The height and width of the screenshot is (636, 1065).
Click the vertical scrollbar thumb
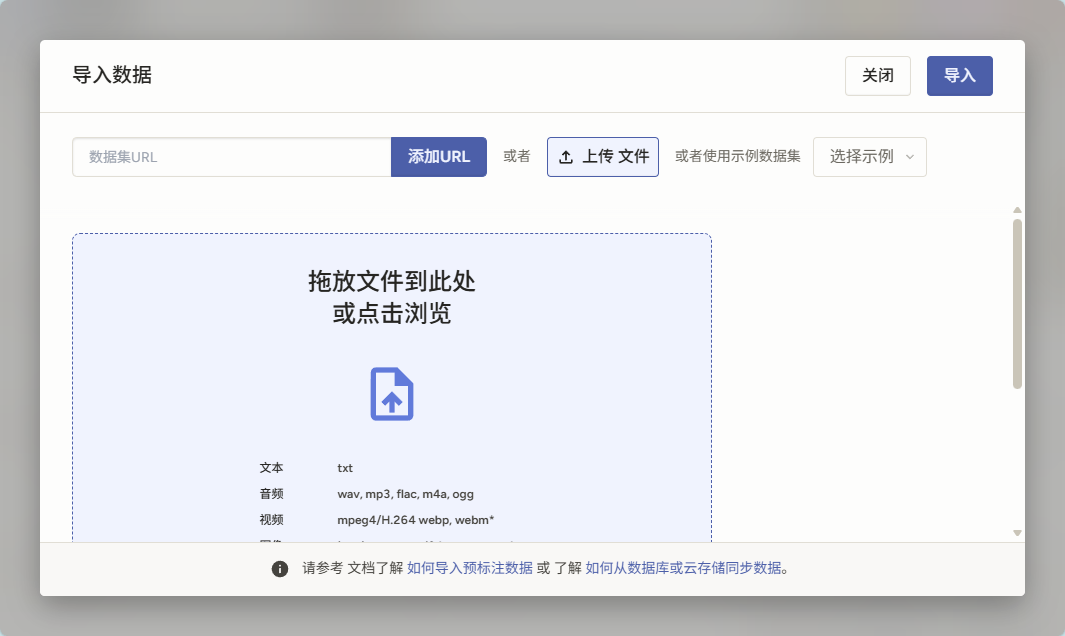(x=1017, y=304)
